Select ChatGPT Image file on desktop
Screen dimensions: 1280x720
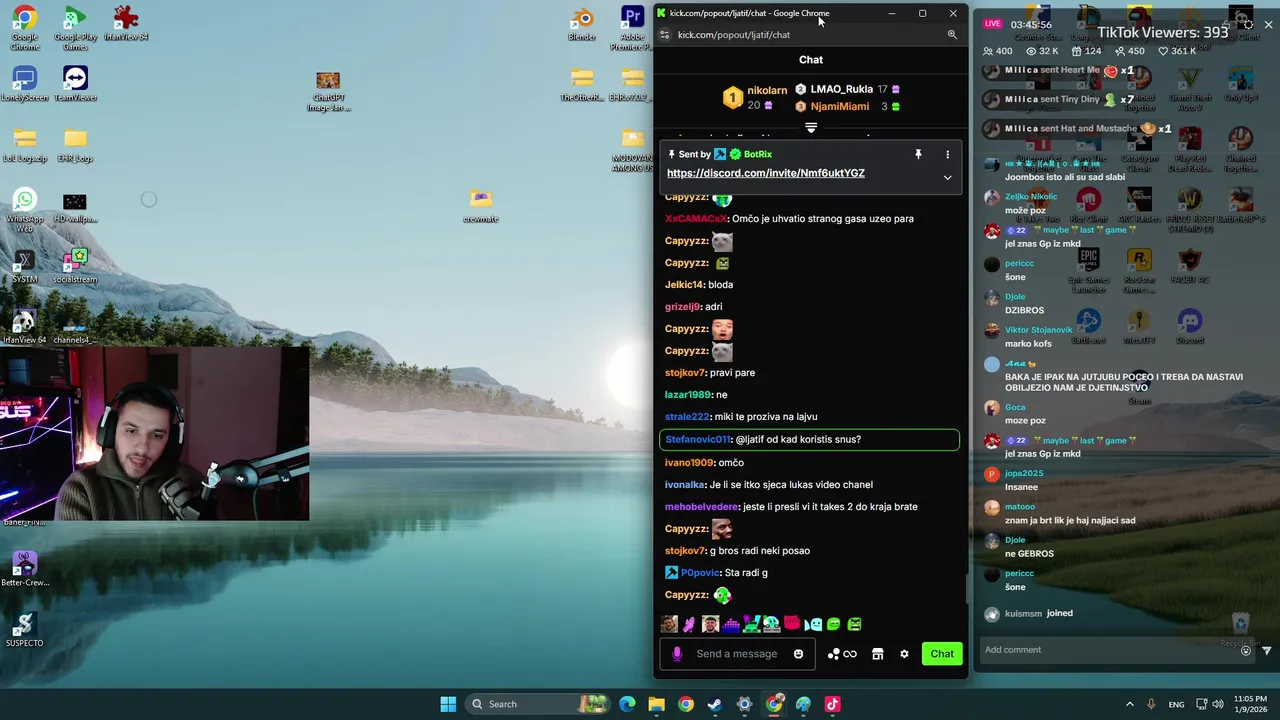click(328, 91)
